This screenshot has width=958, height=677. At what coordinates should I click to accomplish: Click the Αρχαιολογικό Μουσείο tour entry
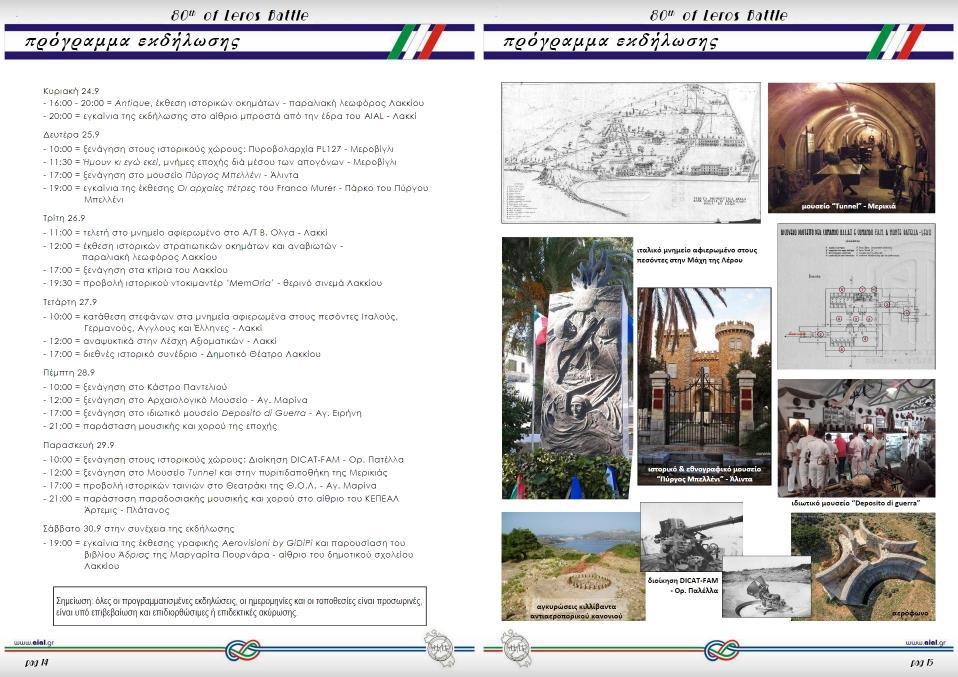tap(175, 400)
